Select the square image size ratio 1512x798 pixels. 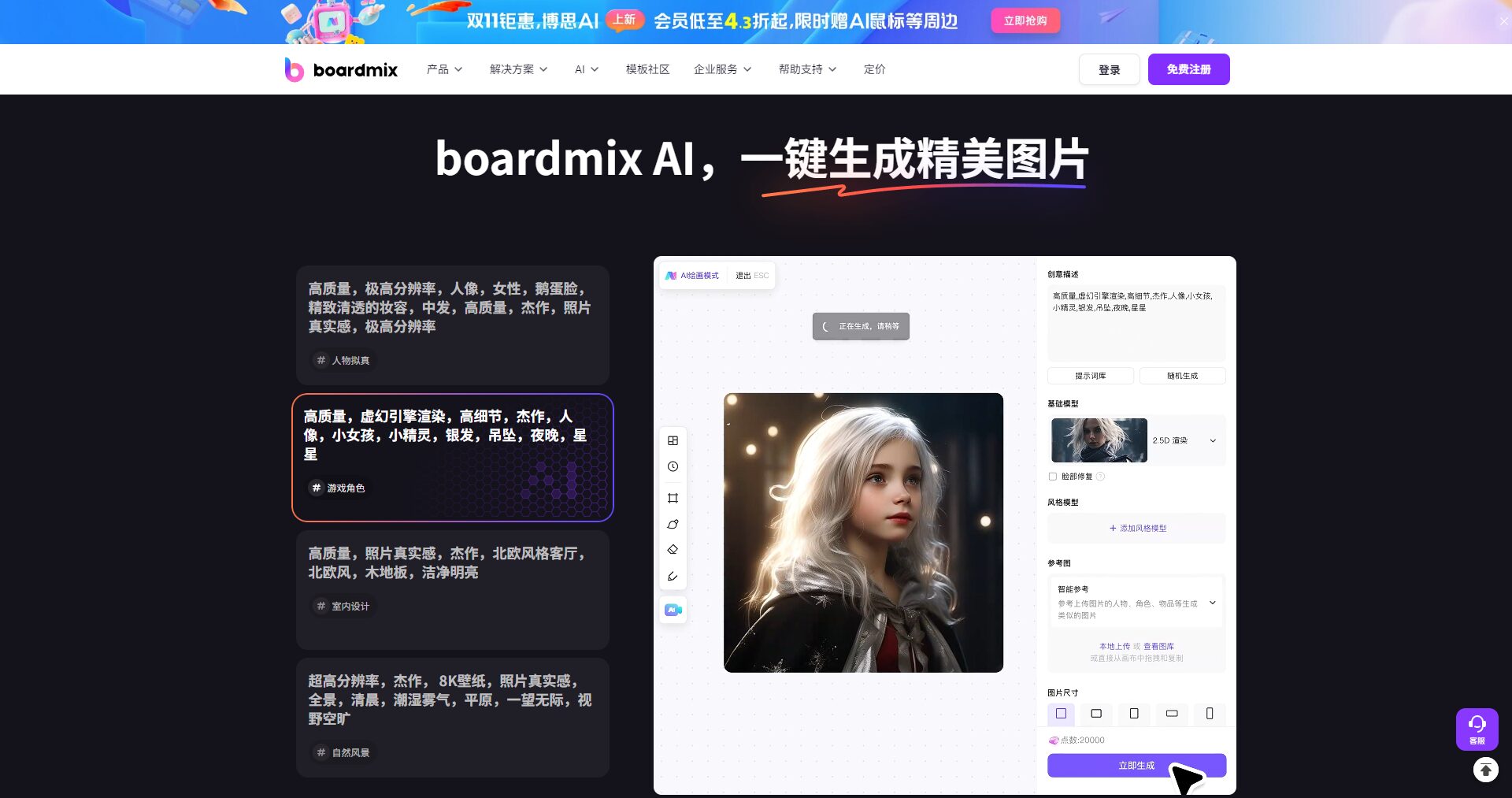pos(1061,714)
